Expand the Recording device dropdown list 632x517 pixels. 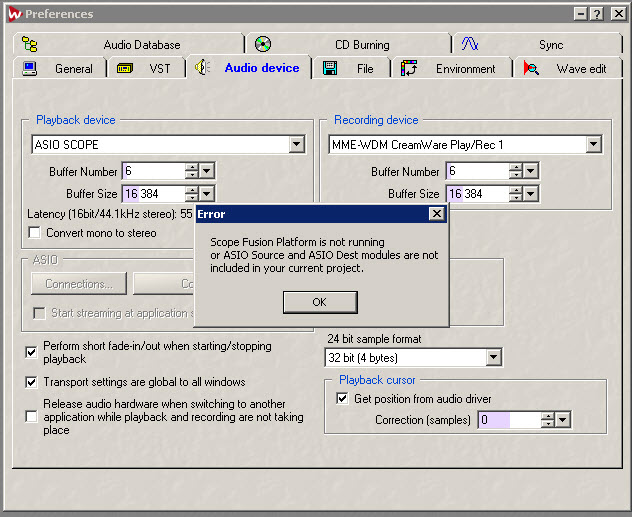point(594,145)
